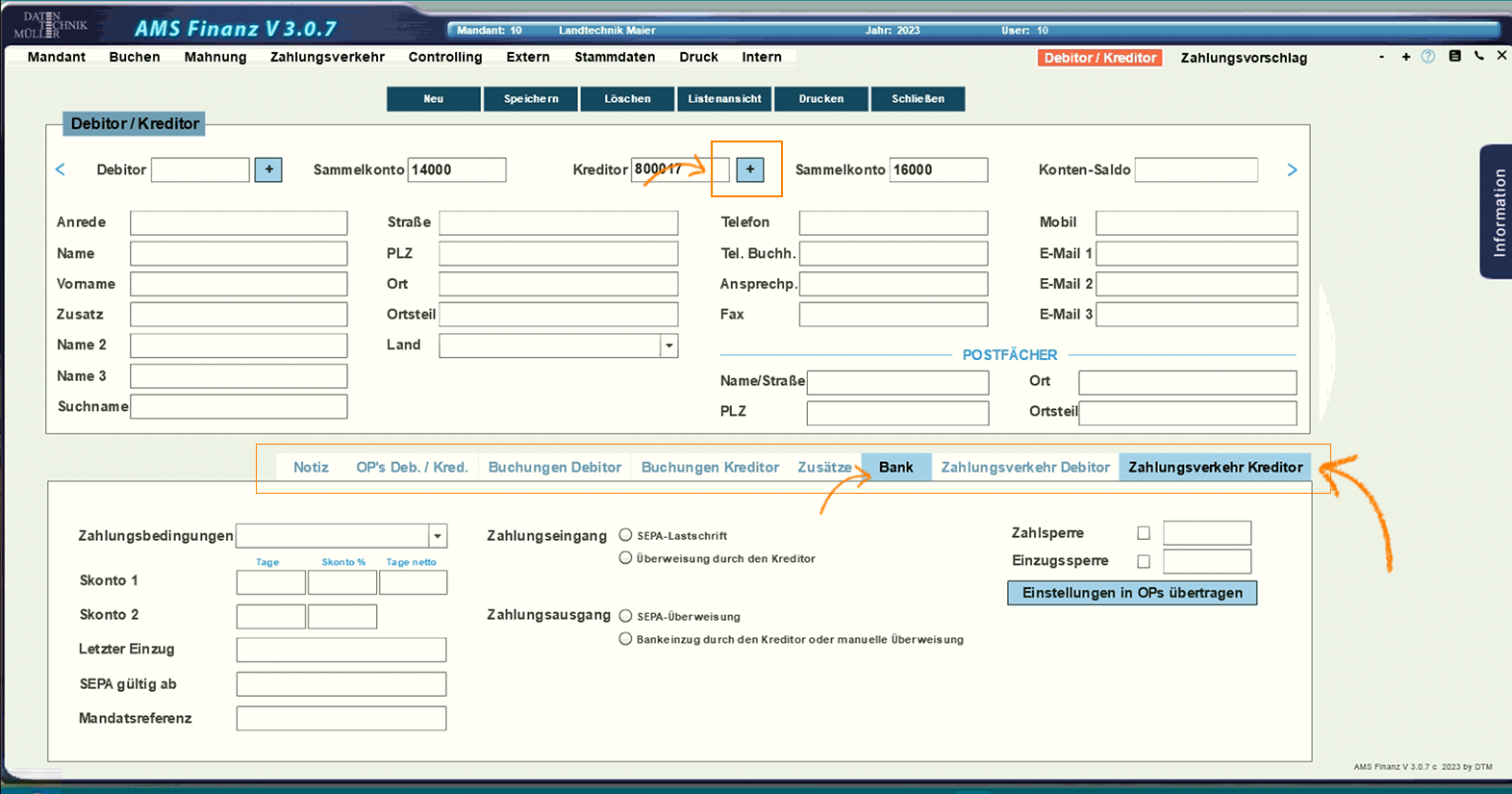Image resolution: width=1512 pixels, height=794 pixels.
Task: Expand the Information side panel
Action: [x=1497, y=212]
